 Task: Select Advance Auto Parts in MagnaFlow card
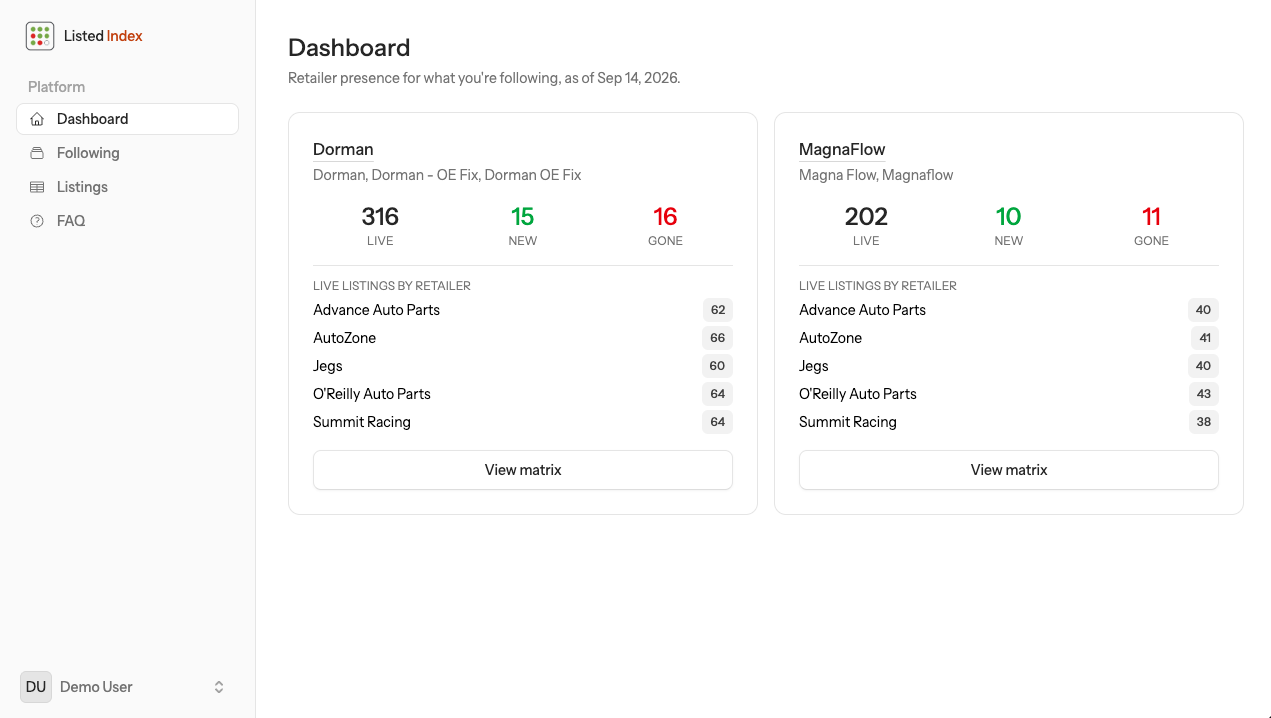tap(1009, 310)
